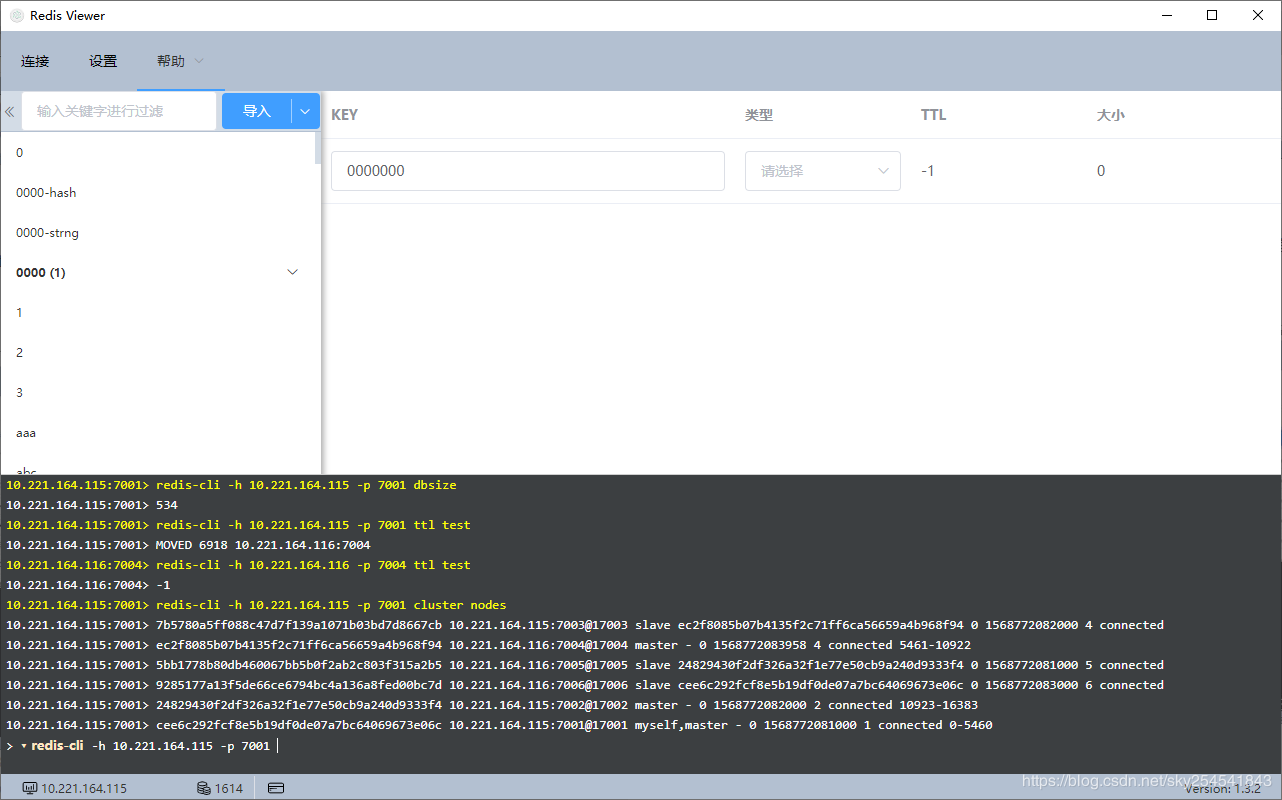This screenshot has width=1282, height=800.
Task: Open the 设置 menu
Action: click(103, 61)
